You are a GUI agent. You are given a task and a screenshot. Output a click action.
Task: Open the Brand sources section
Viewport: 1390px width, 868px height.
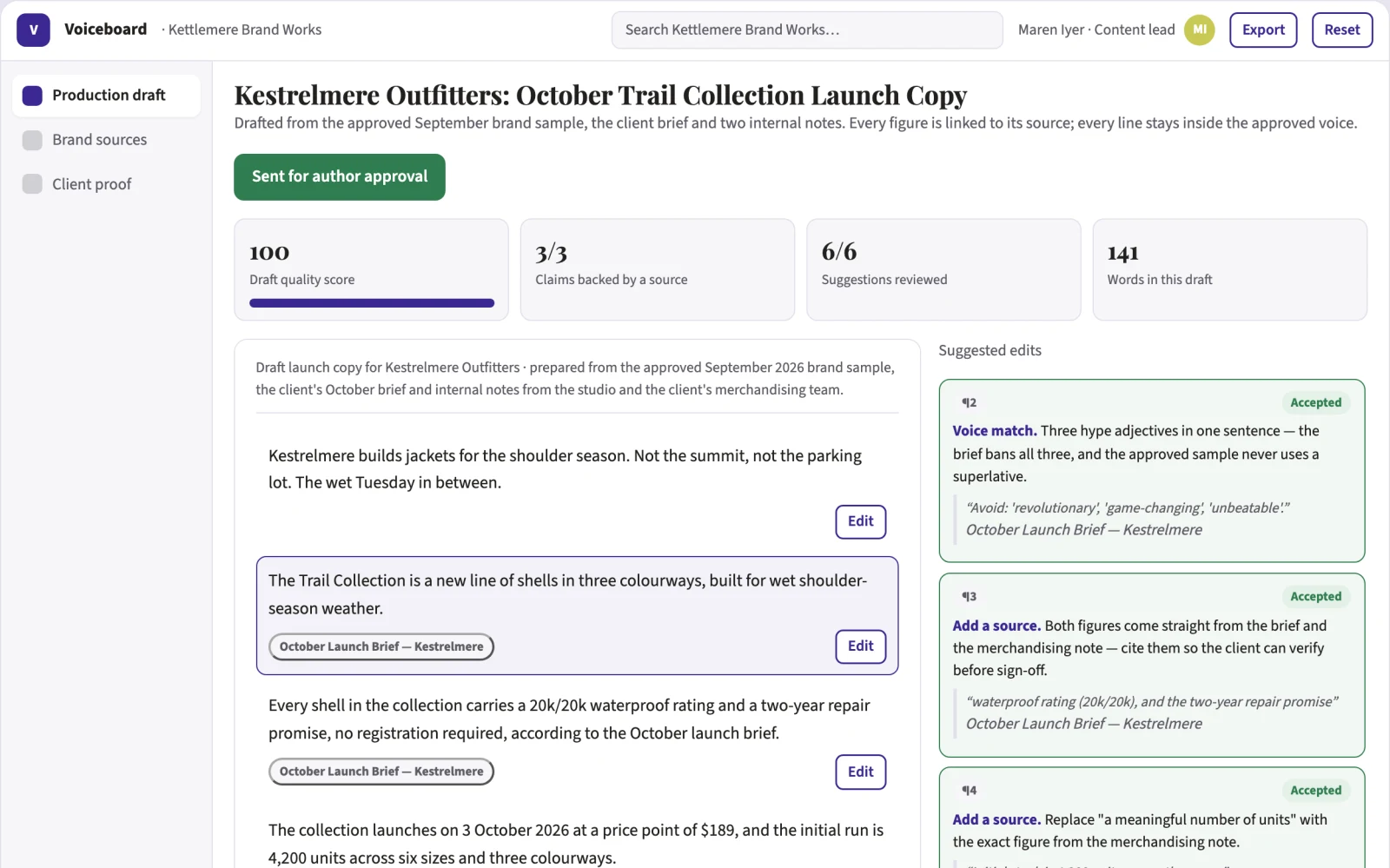click(106, 140)
